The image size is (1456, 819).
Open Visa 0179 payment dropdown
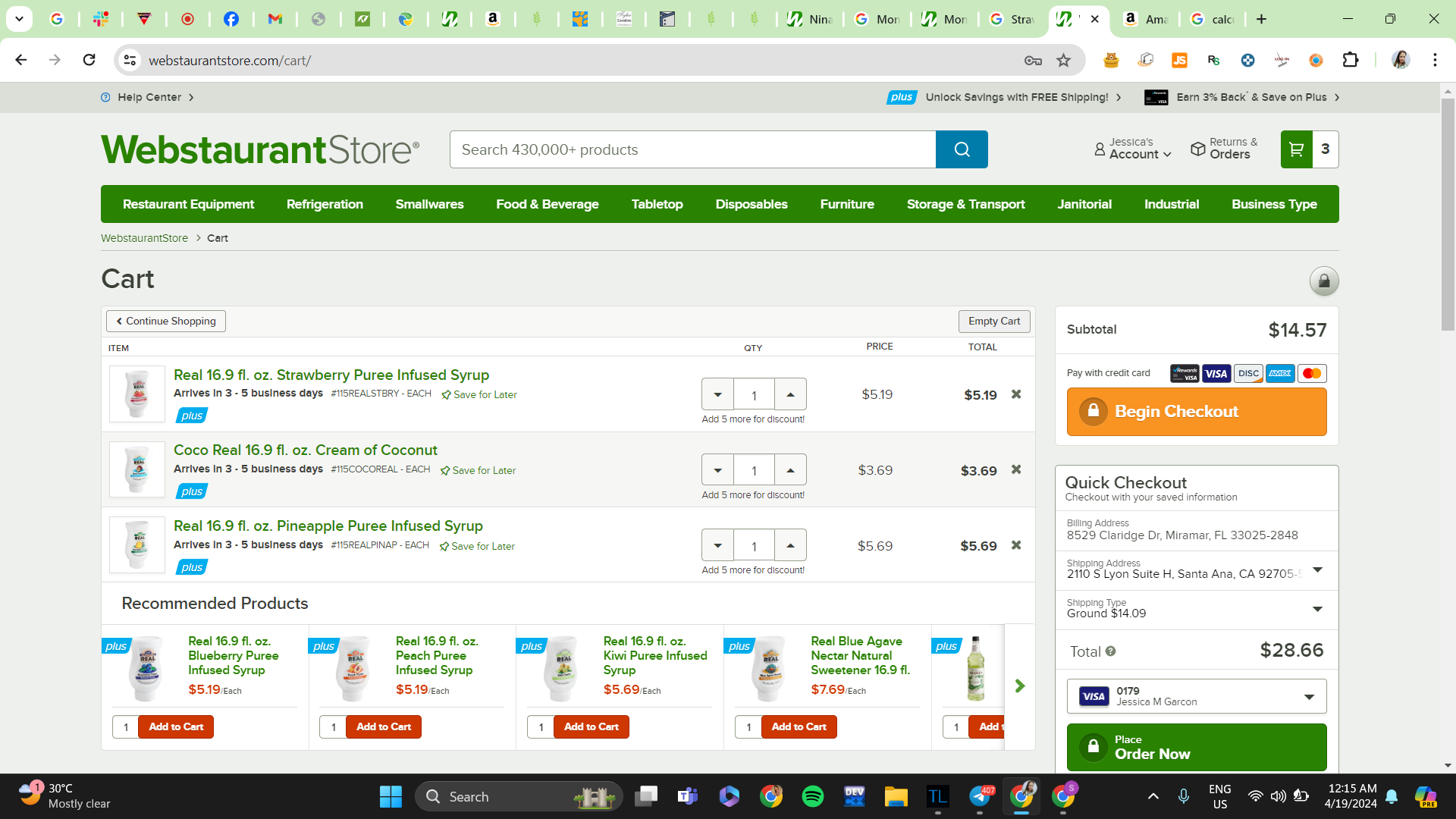[x=1197, y=696]
